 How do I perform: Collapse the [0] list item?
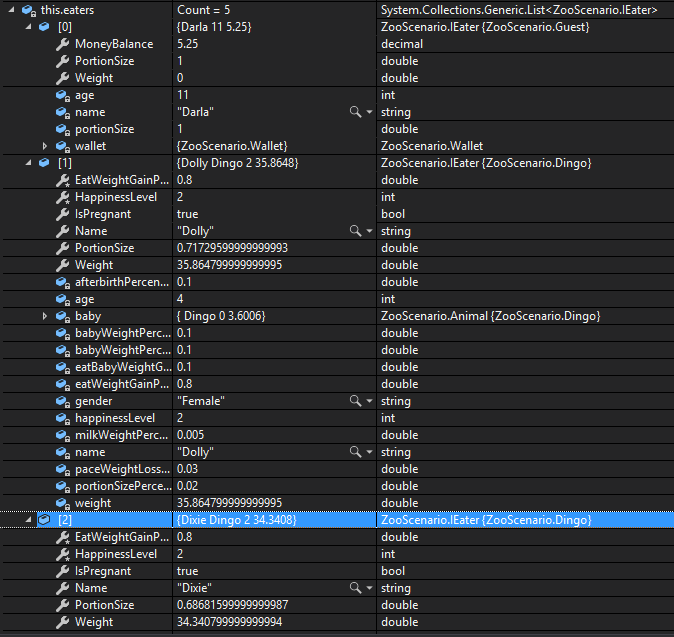(28, 27)
